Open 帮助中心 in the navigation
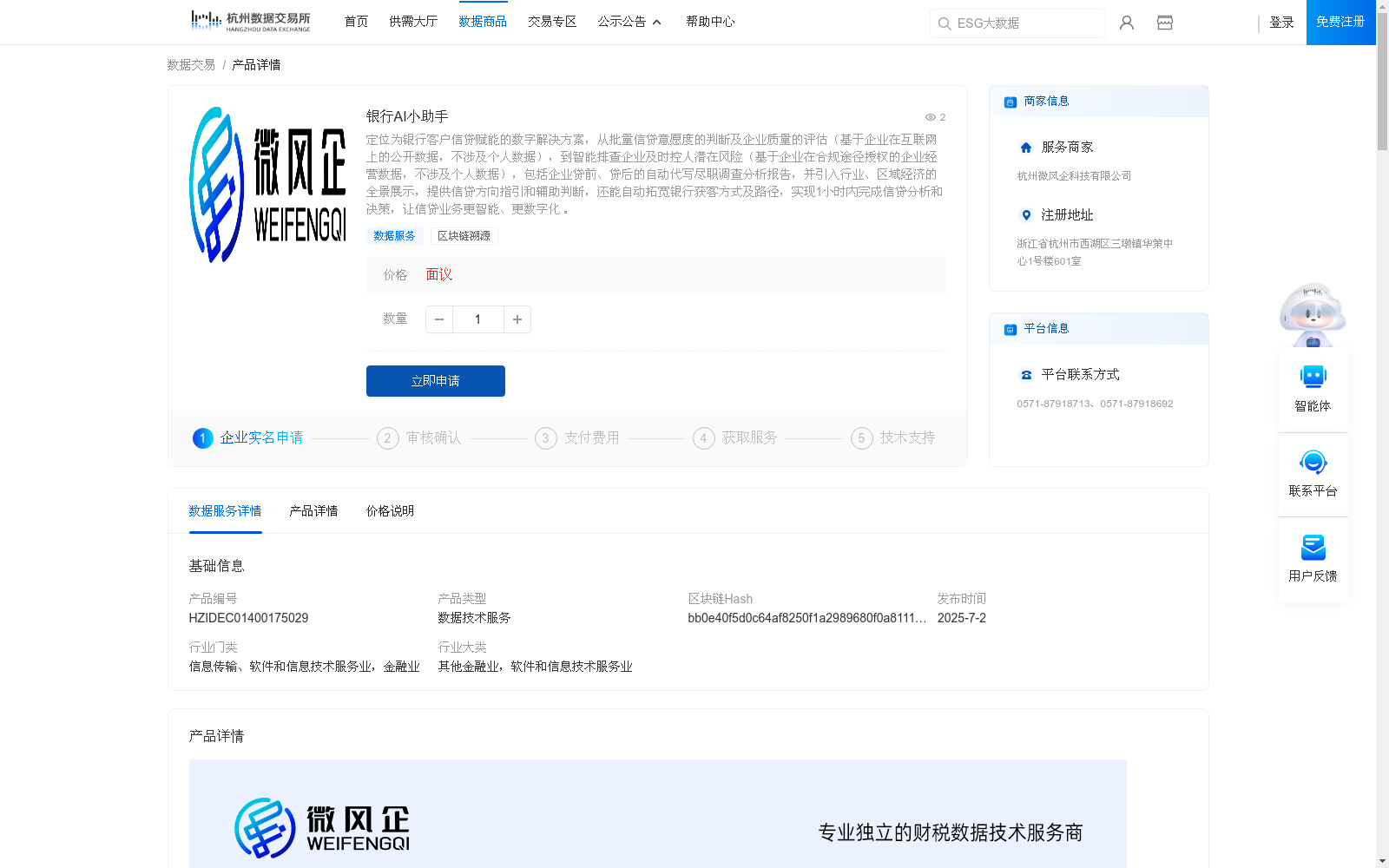 [x=710, y=22]
